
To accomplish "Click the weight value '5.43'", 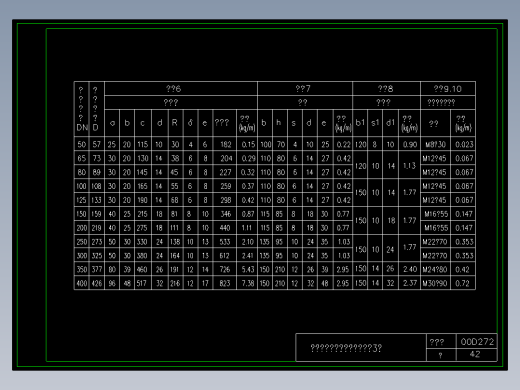I will pos(248,269).
